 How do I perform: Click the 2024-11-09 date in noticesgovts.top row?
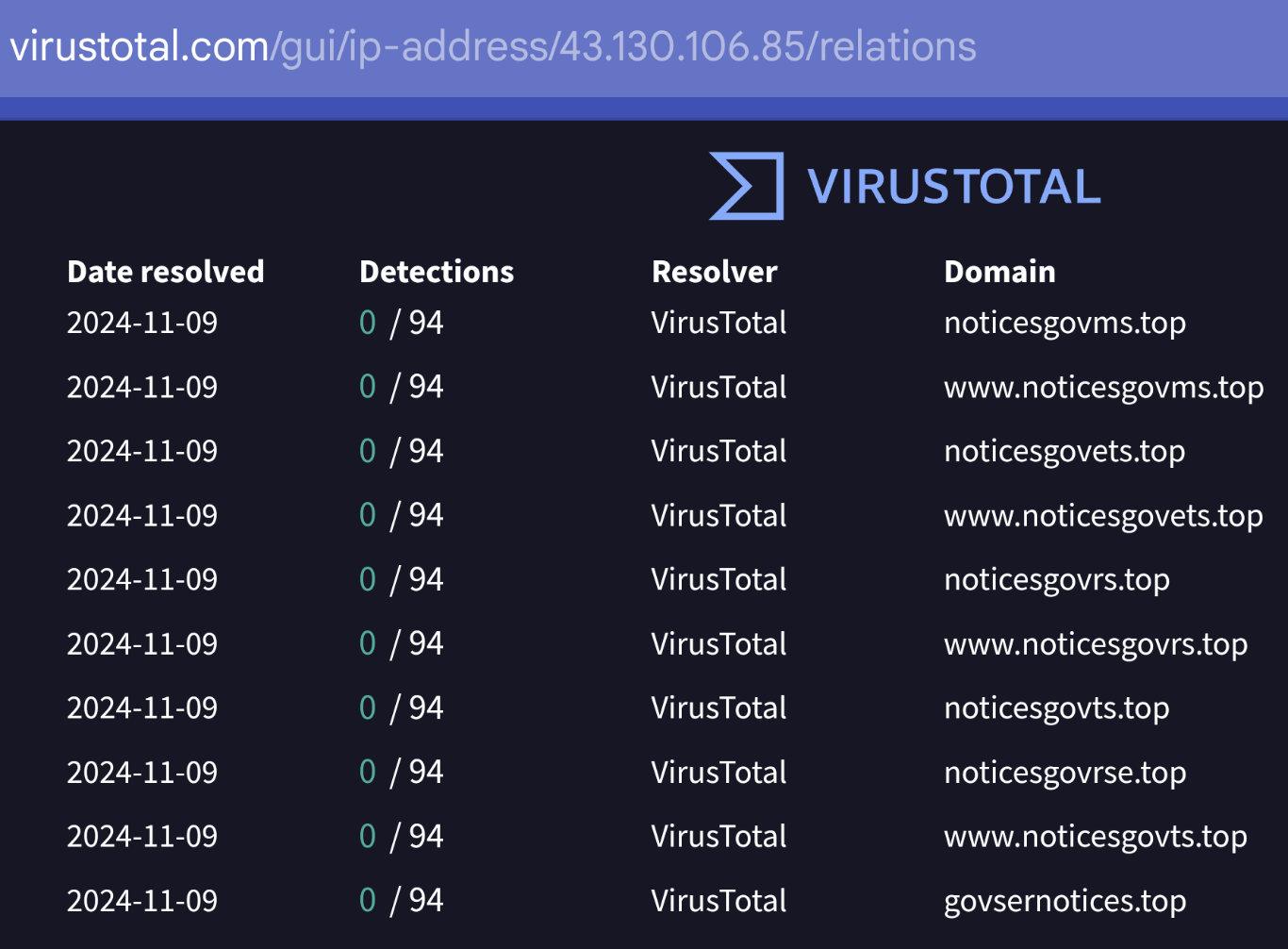coord(142,708)
